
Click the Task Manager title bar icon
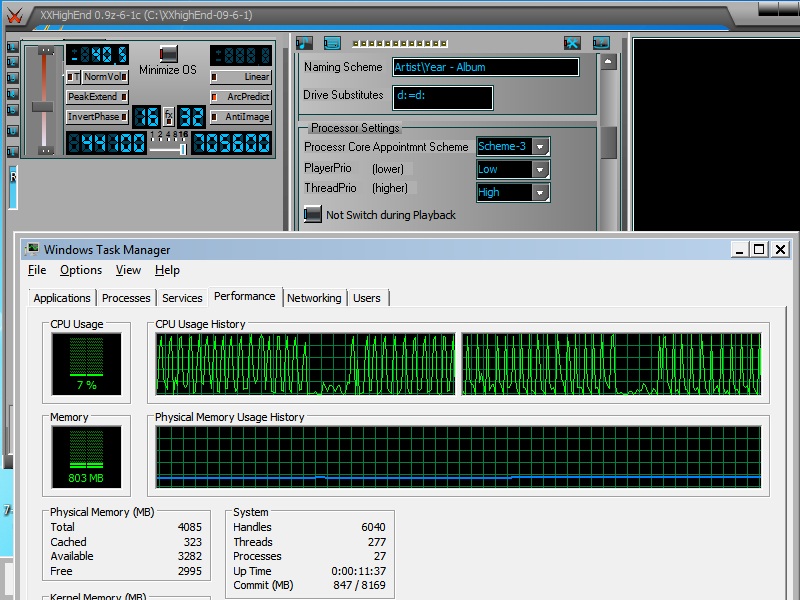coord(32,249)
